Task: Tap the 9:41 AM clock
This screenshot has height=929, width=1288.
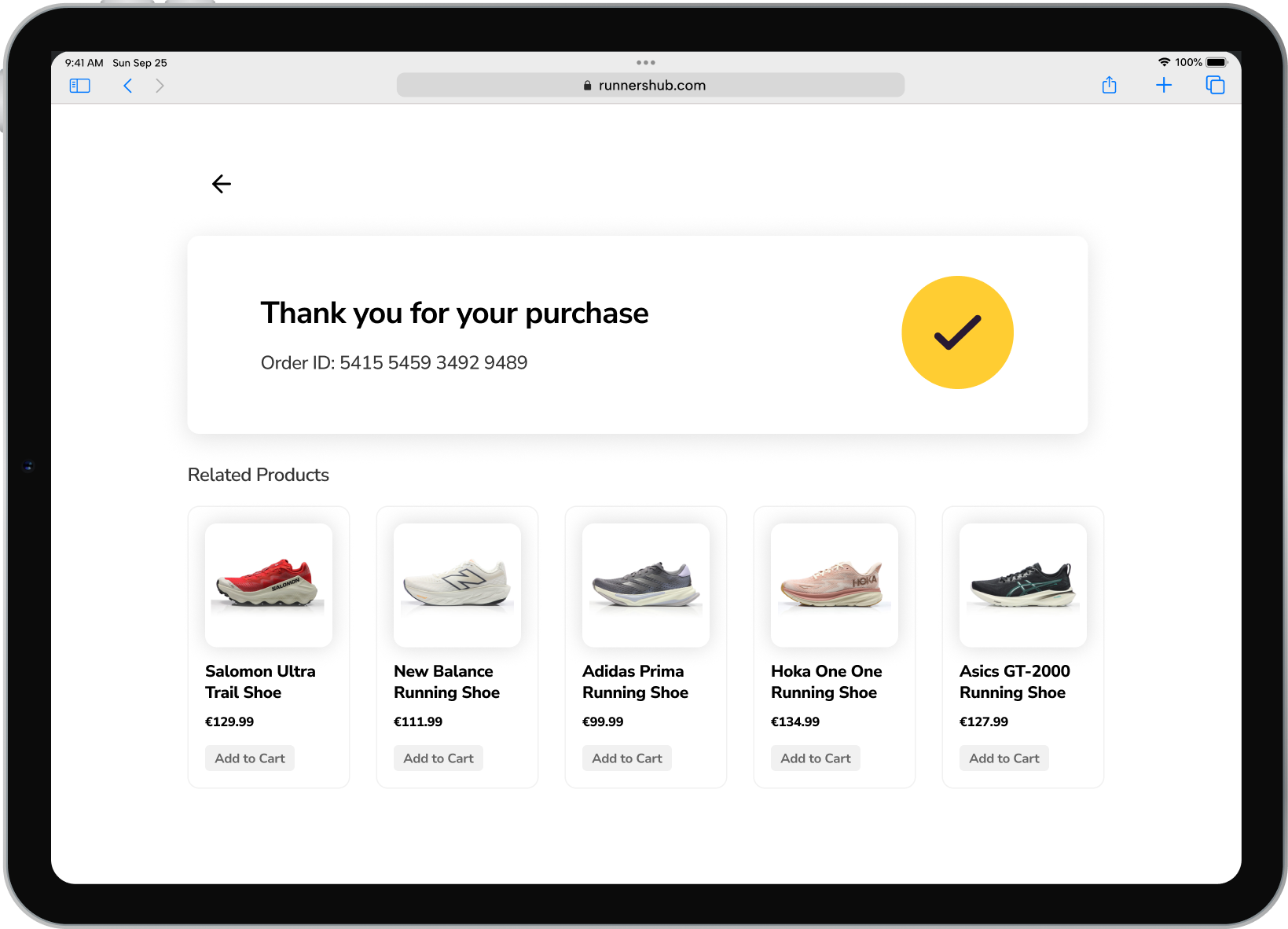Action: click(x=84, y=63)
